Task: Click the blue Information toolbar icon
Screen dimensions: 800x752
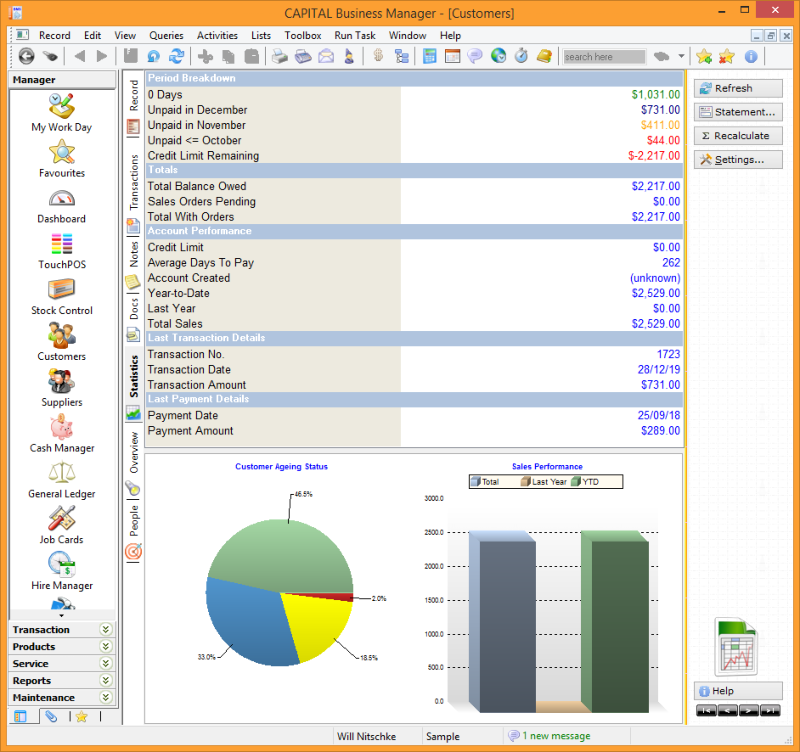Action: [751, 56]
